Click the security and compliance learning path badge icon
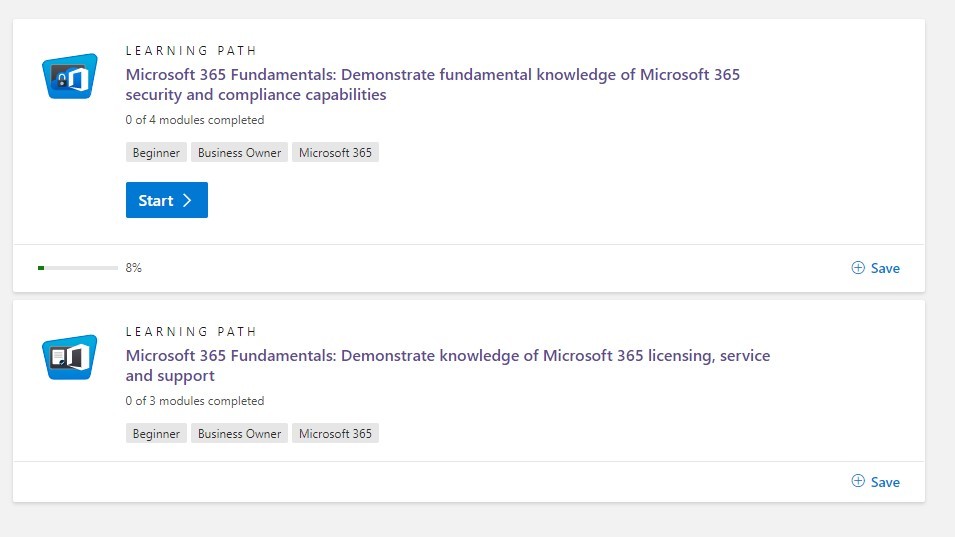 pos(69,76)
